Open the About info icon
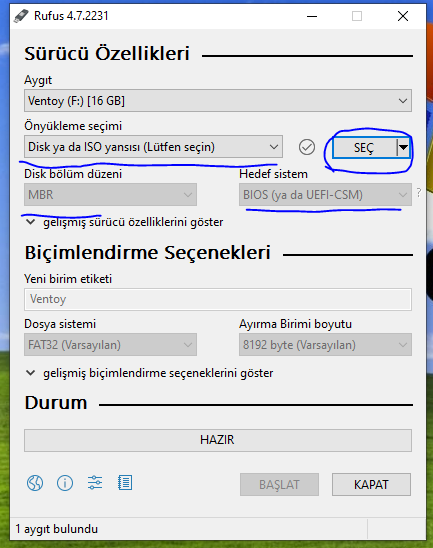 click(x=65, y=483)
